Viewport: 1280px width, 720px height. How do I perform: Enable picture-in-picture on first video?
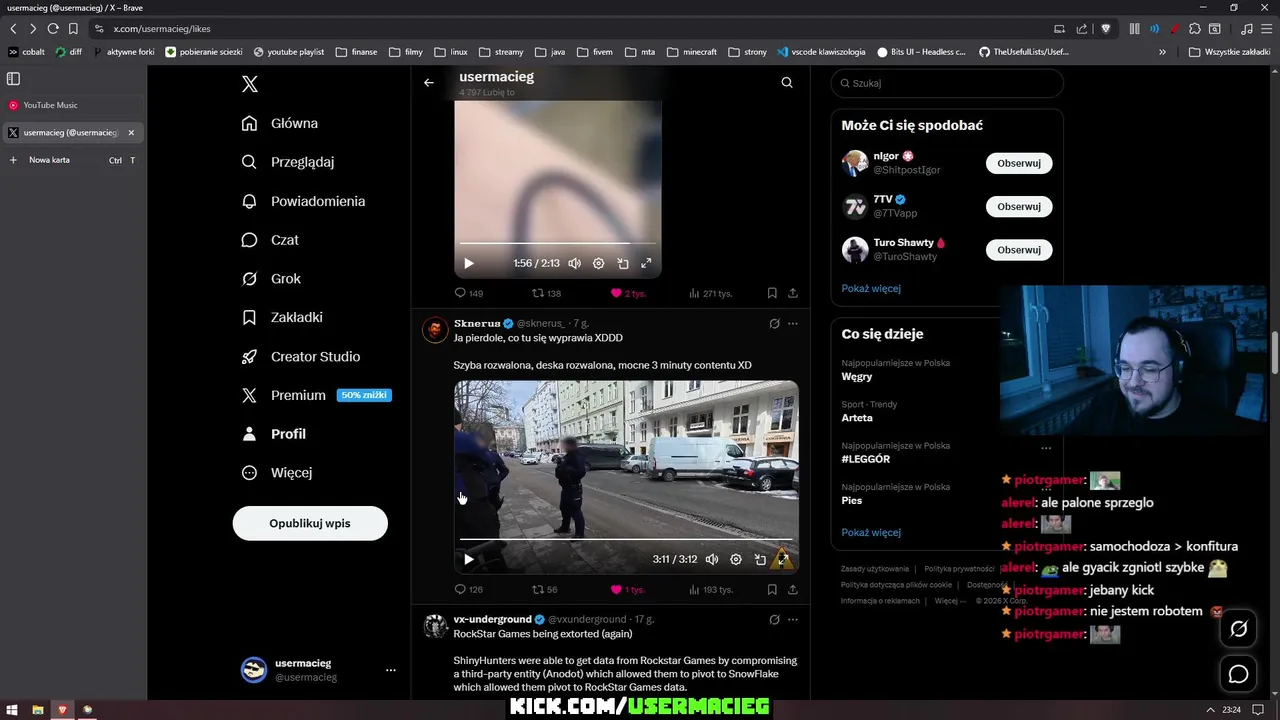pyautogui.click(x=622, y=264)
